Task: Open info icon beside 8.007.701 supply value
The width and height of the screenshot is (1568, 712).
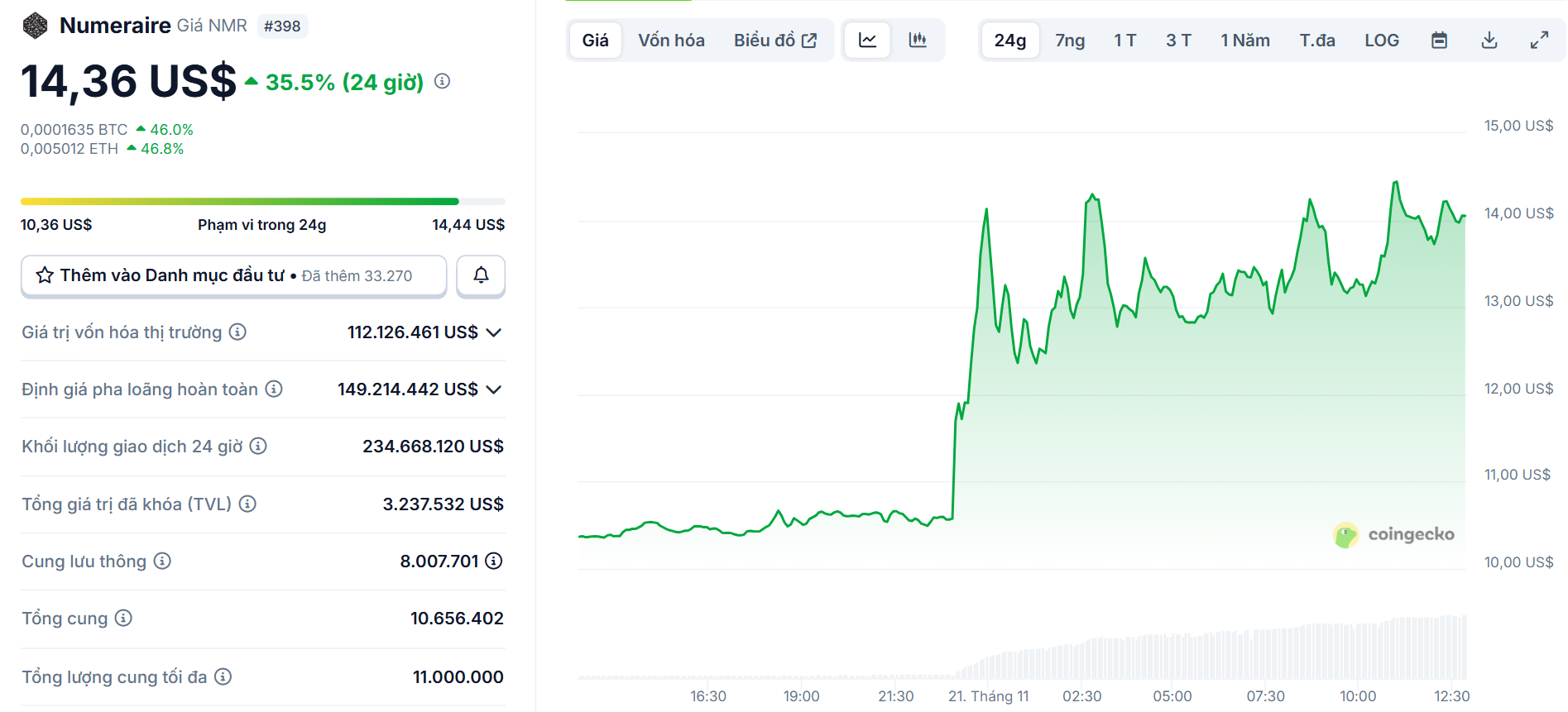Action: click(494, 561)
